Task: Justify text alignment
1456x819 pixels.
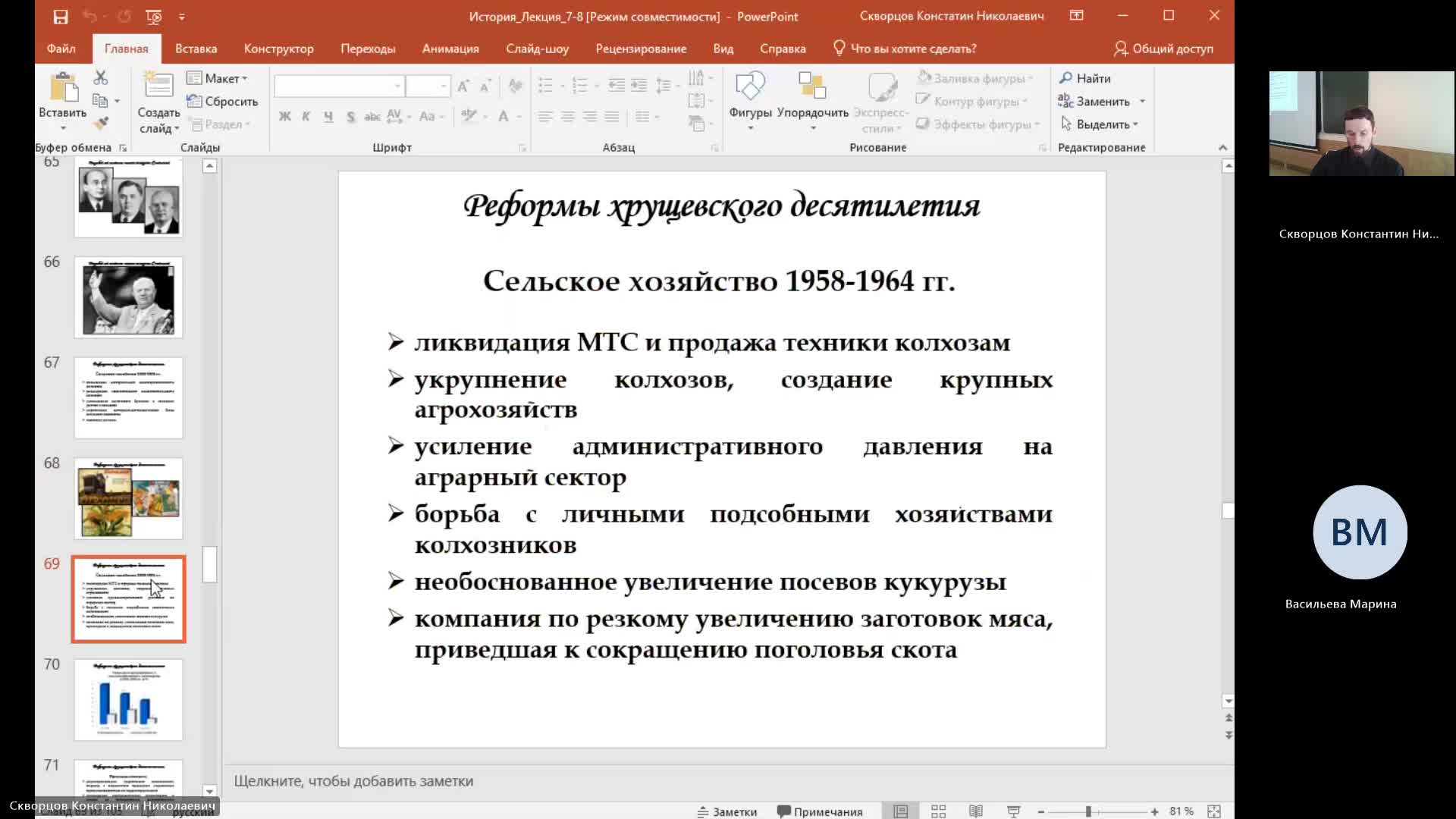Action: pos(612,116)
